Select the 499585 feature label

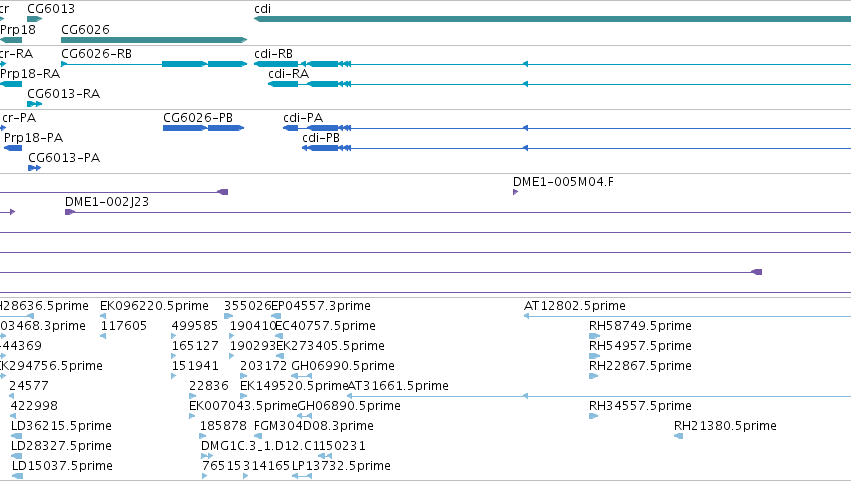click(x=194, y=326)
